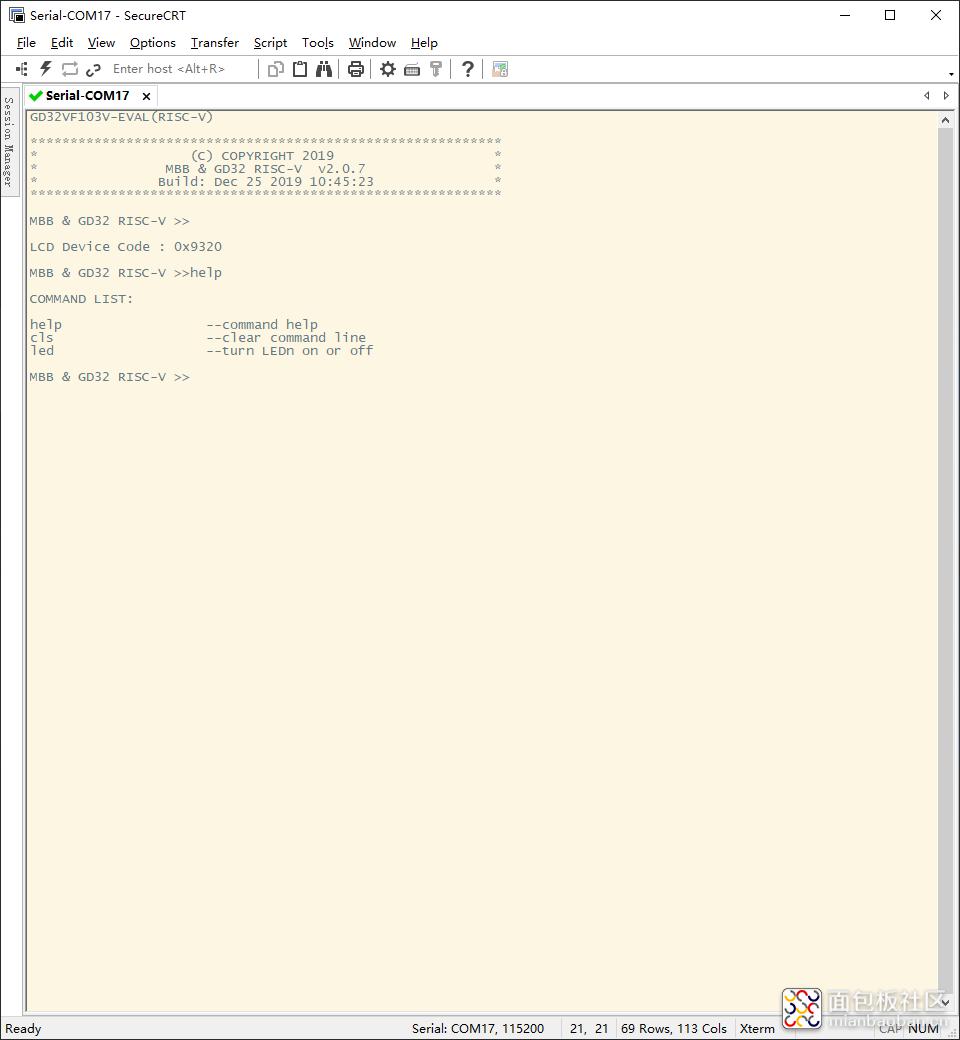This screenshot has width=960, height=1040.
Task: Click 'Ready' in the status bar
Action: pos(23,1029)
